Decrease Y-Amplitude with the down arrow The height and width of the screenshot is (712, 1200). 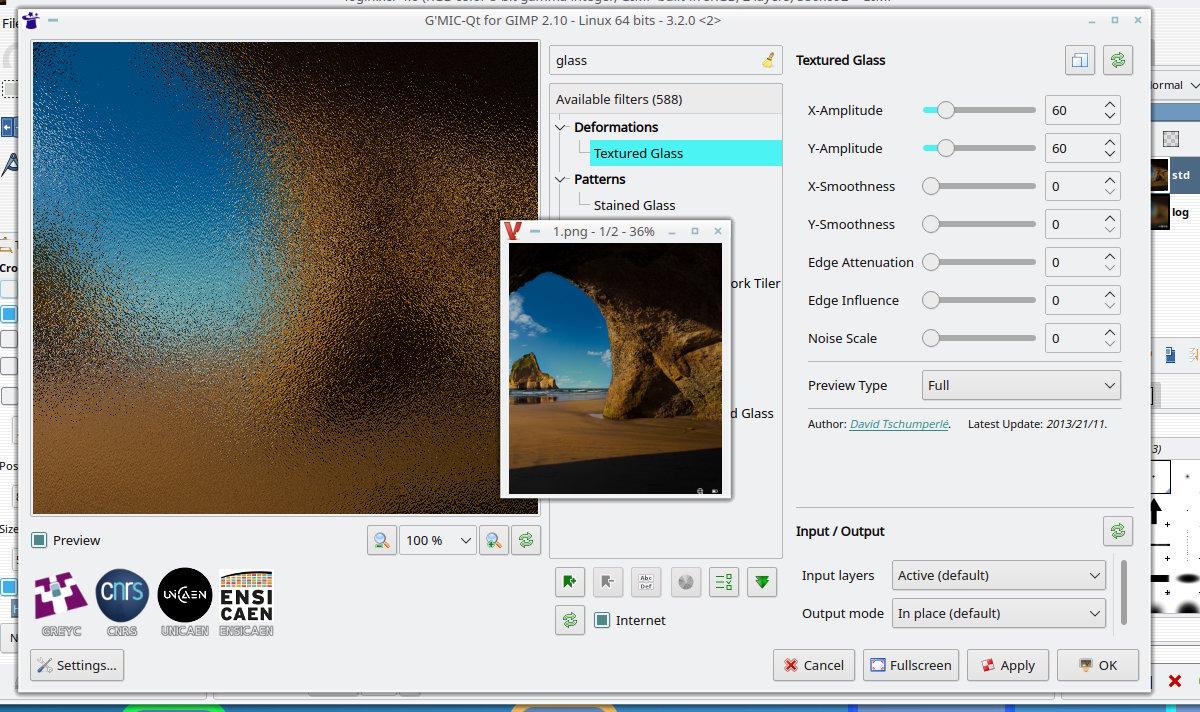click(1110, 155)
